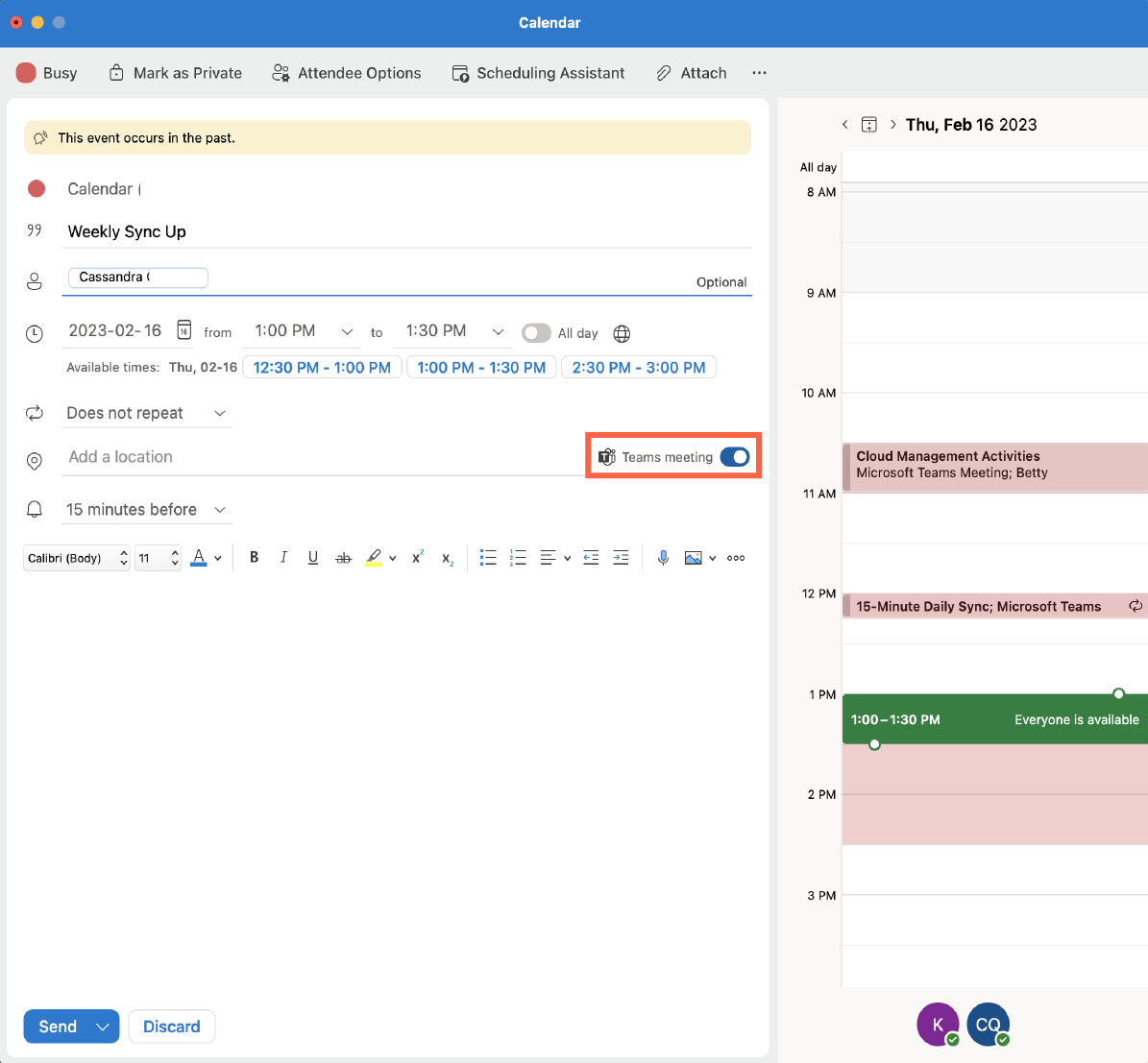Click the time zone globe icon
Viewport: 1148px width, 1063px height.
click(x=622, y=333)
